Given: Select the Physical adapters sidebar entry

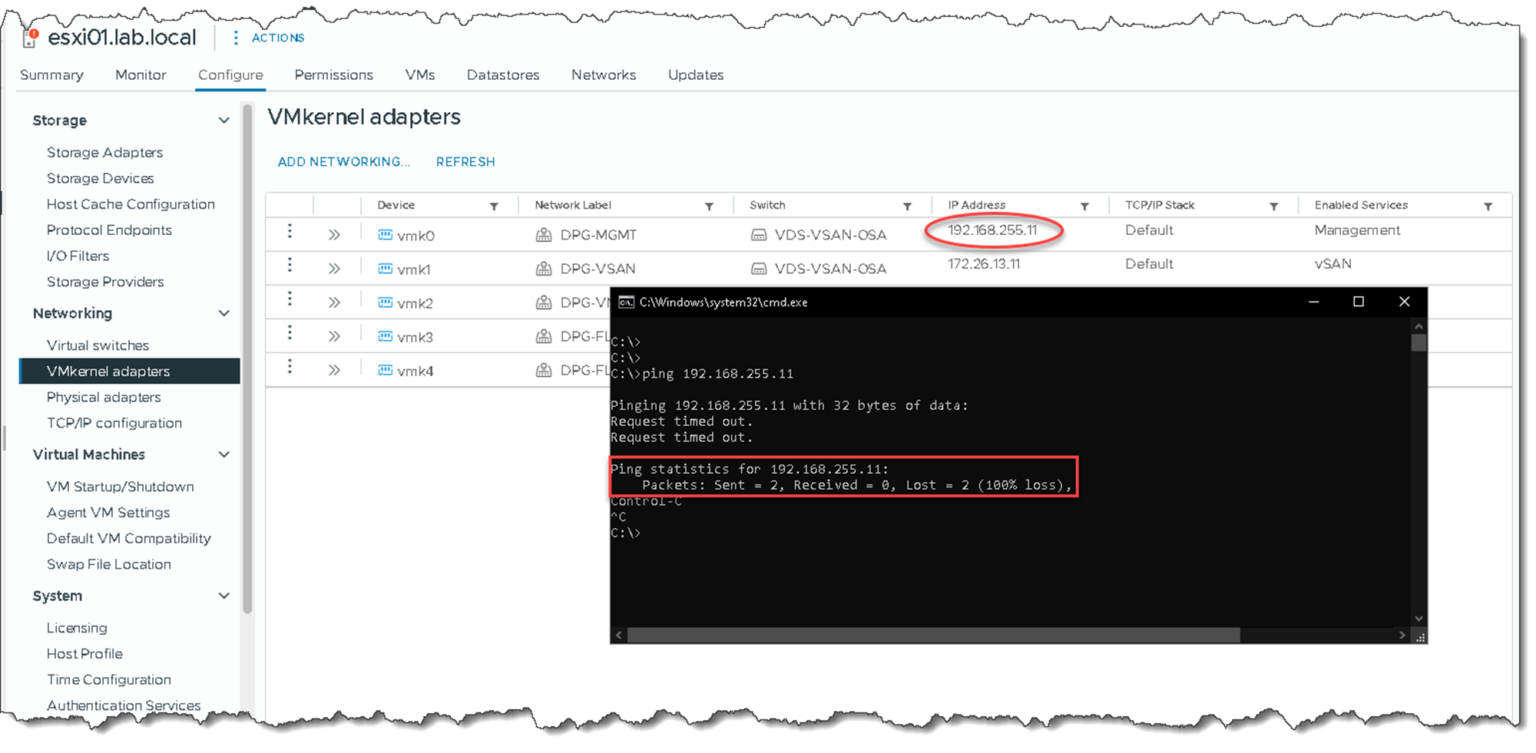Looking at the screenshot, I should click(x=101, y=397).
